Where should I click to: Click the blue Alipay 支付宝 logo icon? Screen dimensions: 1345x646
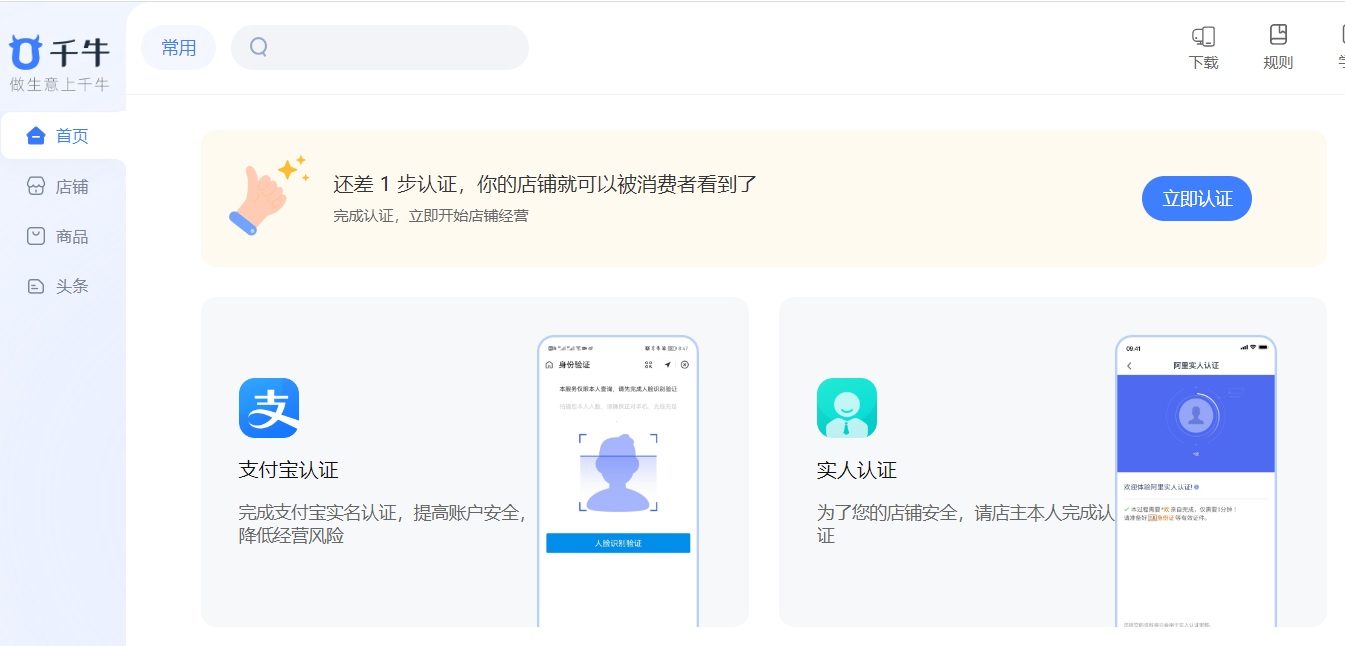pyautogui.click(x=269, y=408)
